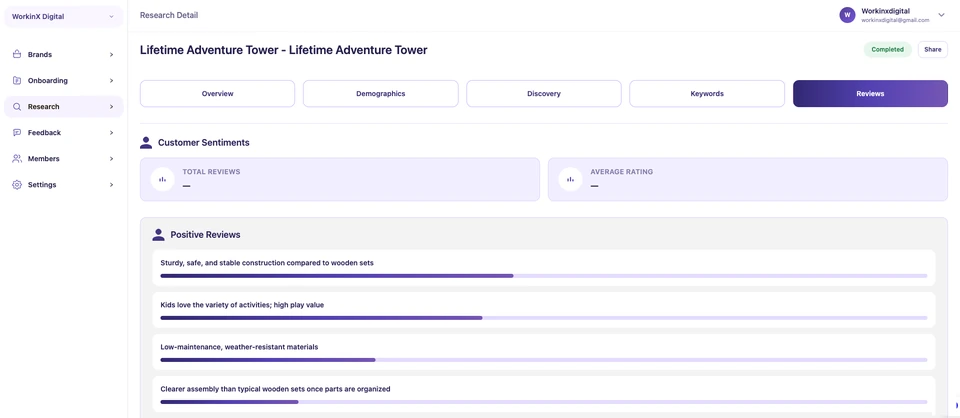Viewport: 960px width, 418px height.
Task: Click the Research magnifier icon
Action: point(17,106)
